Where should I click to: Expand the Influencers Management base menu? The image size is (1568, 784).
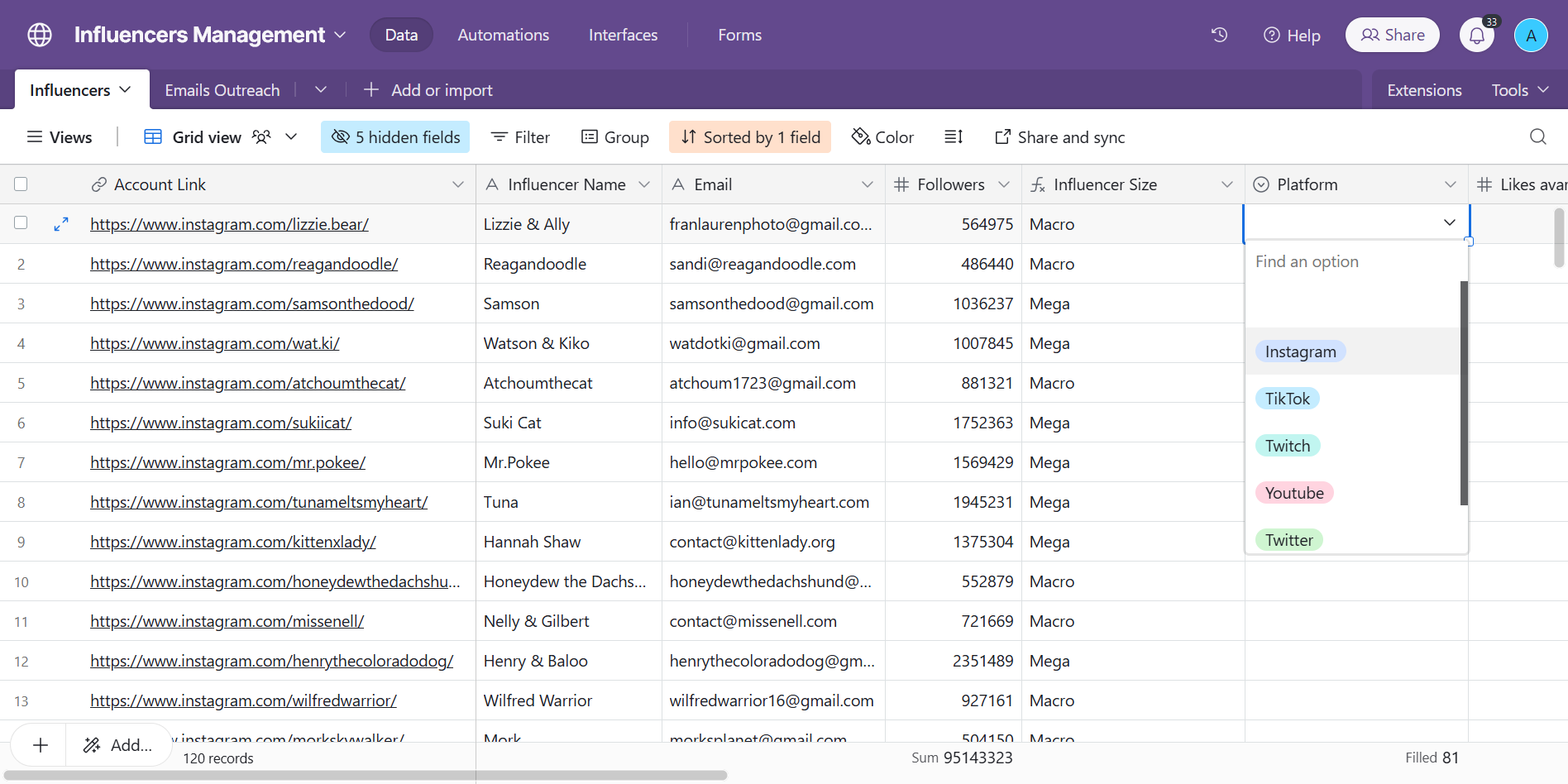pyautogui.click(x=340, y=35)
